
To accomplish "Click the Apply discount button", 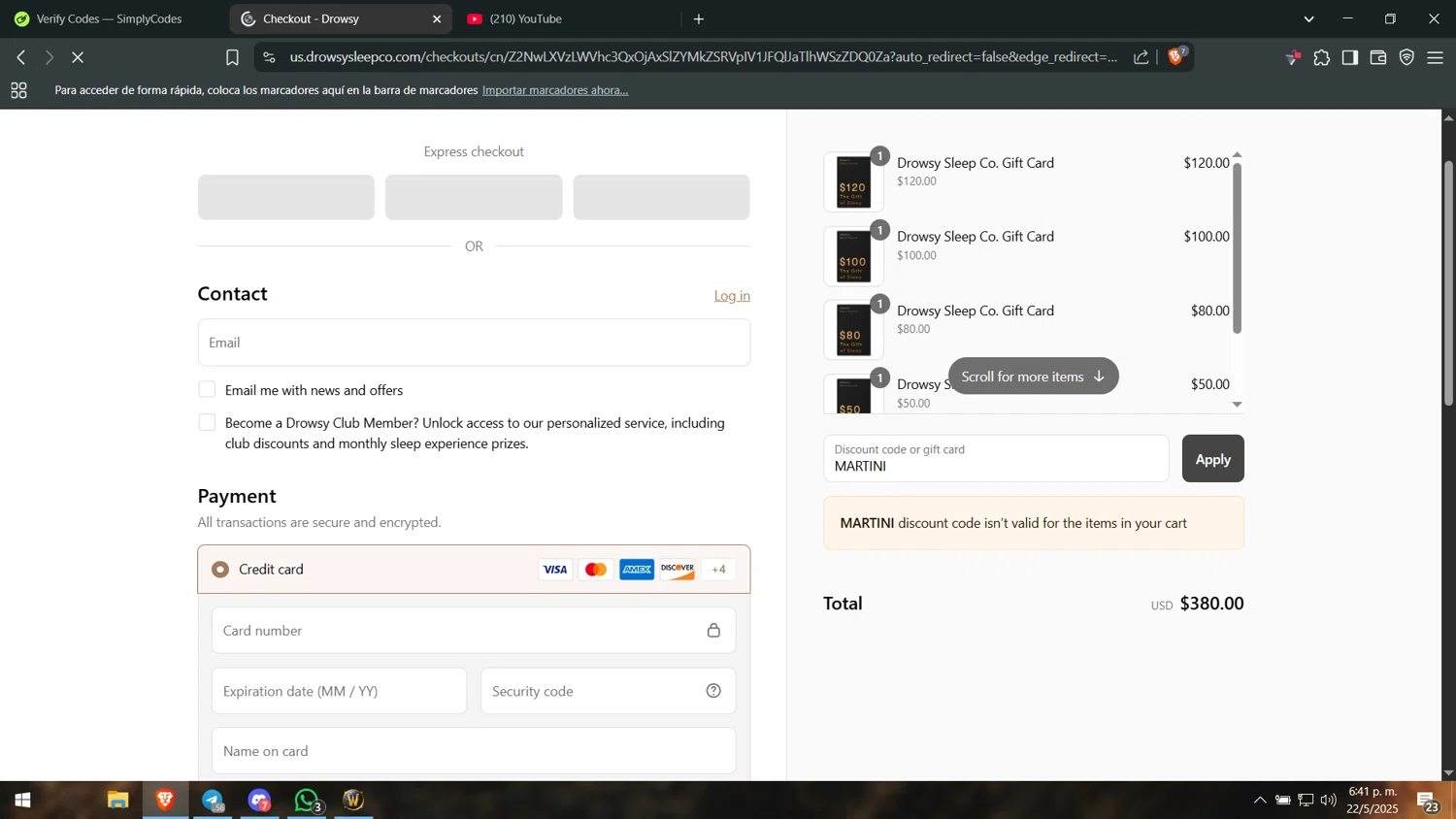I will [x=1213, y=459].
